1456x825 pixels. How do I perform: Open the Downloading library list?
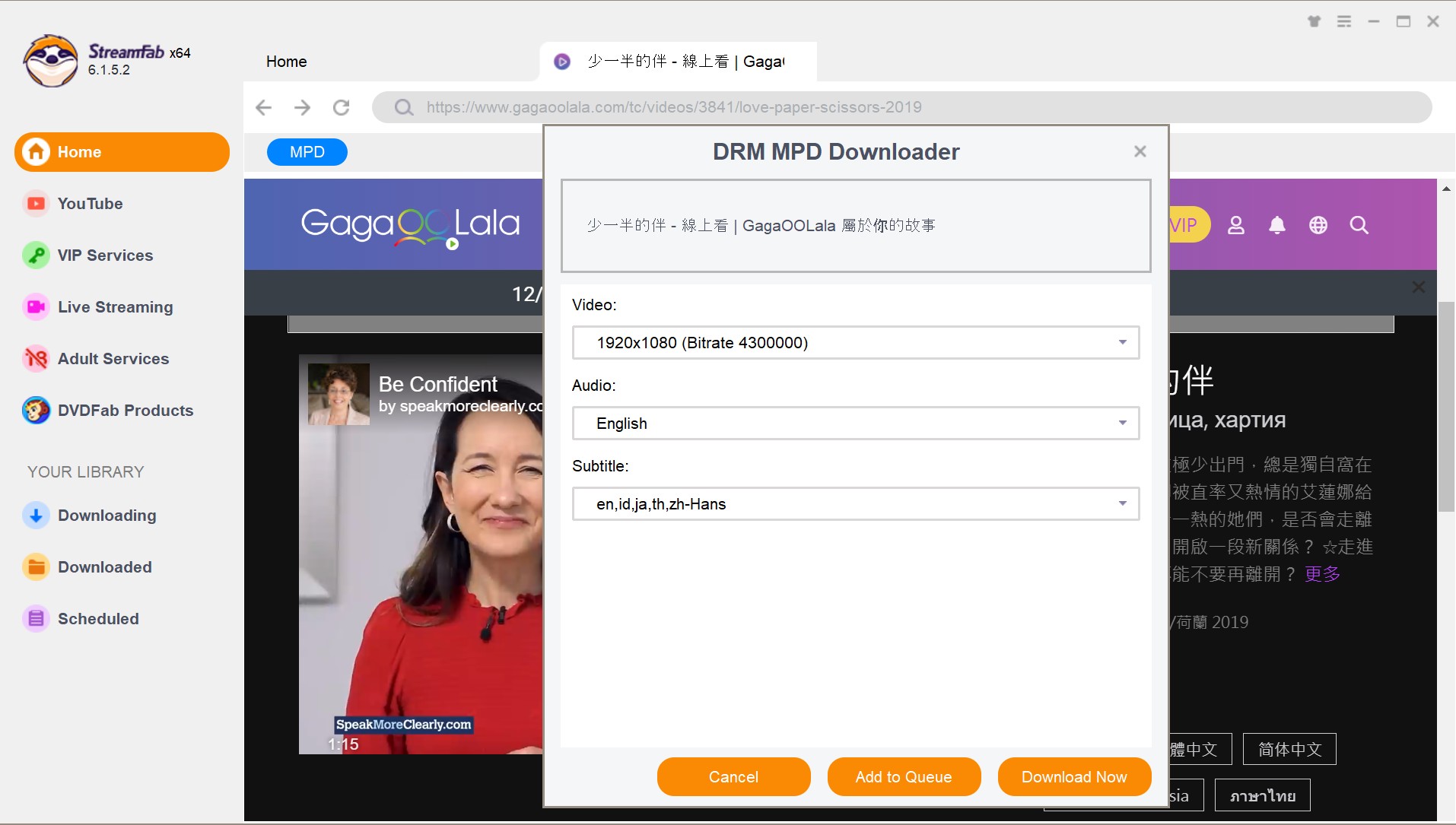(x=106, y=516)
